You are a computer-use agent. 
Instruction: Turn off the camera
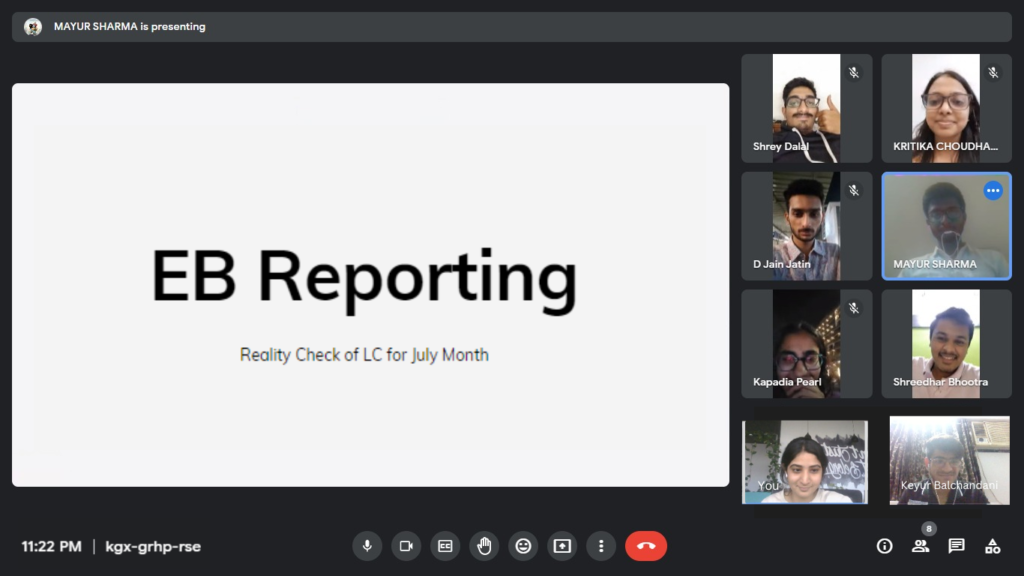click(406, 546)
